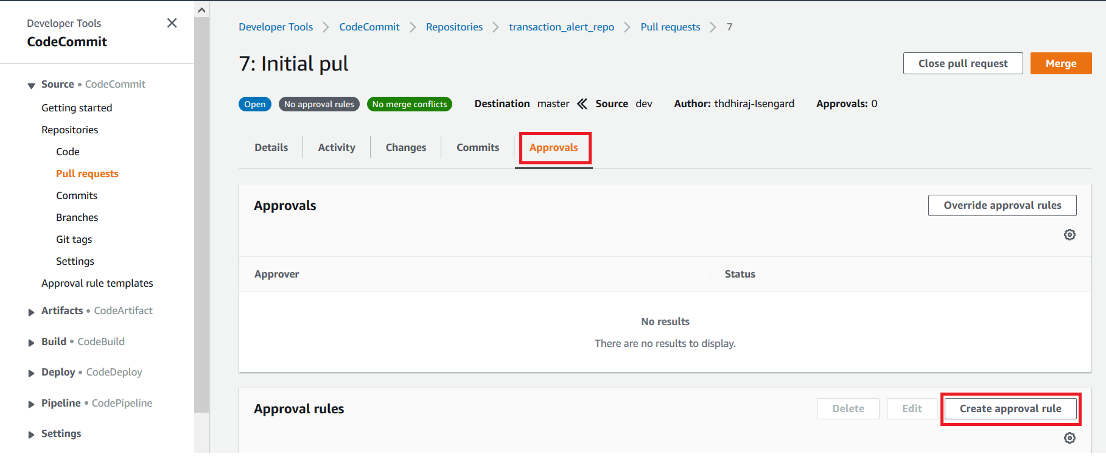Click Override approval rules button
Image resolution: width=1106 pixels, height=466 pixels.
click(x=1002, y=206)
